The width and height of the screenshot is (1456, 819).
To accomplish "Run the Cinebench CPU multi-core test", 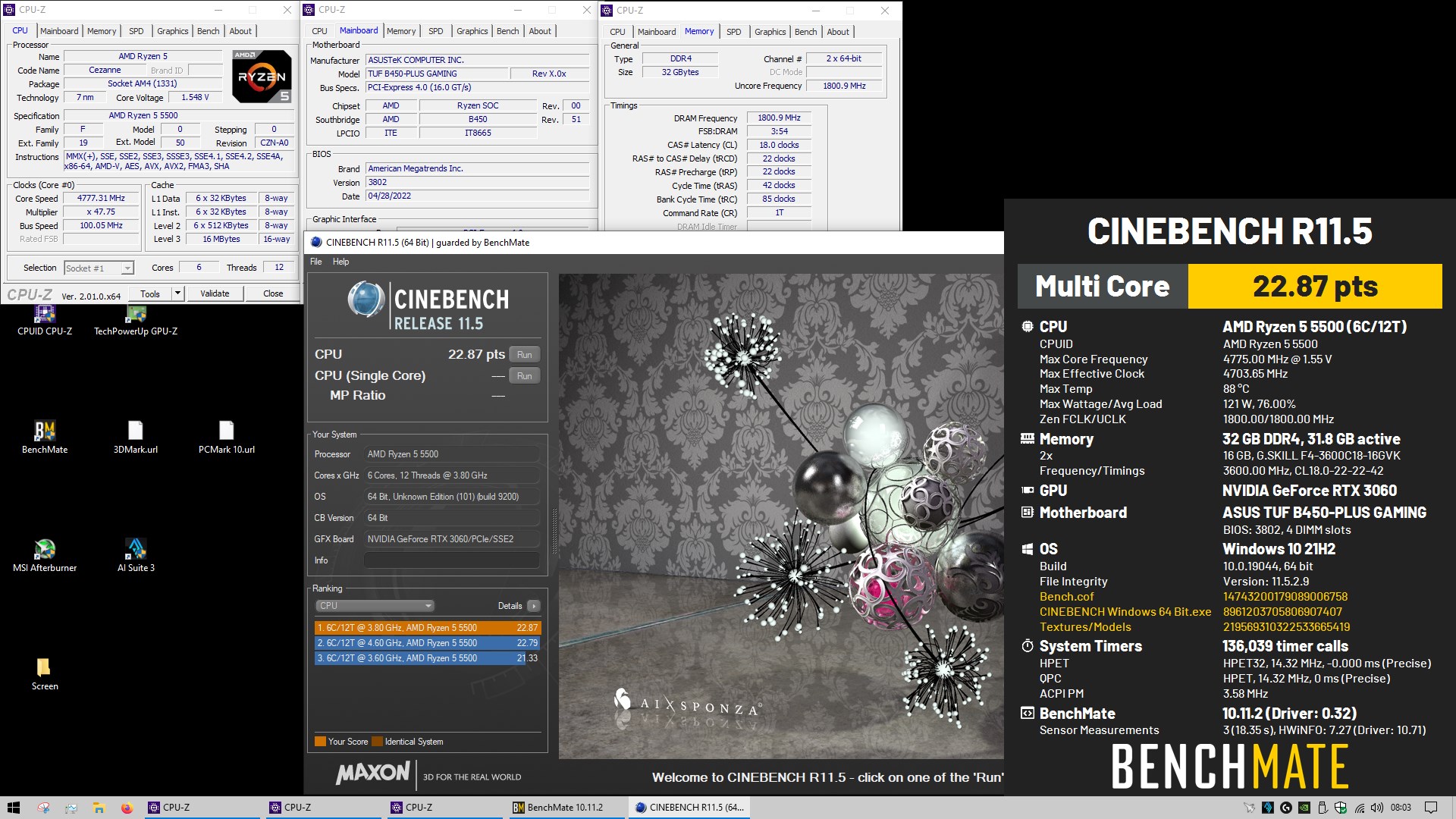I will [x=525, y=355].
